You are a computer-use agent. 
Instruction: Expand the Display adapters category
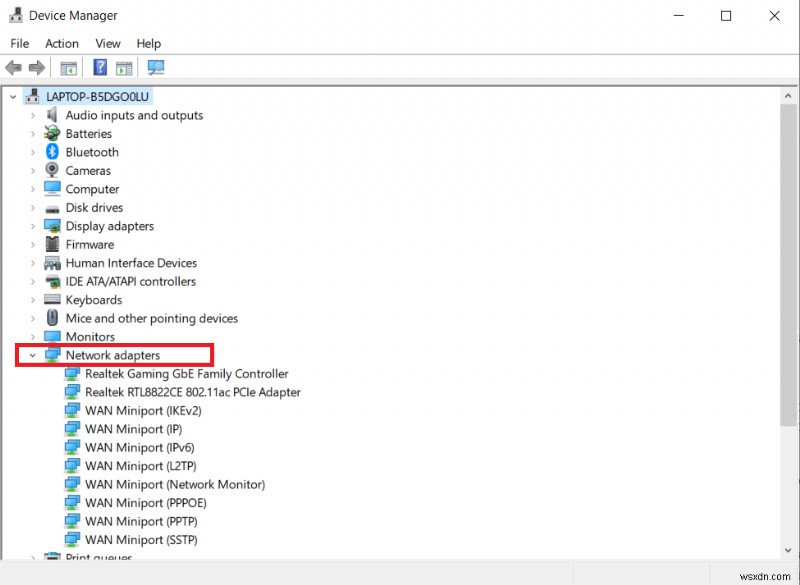(31, 226)
